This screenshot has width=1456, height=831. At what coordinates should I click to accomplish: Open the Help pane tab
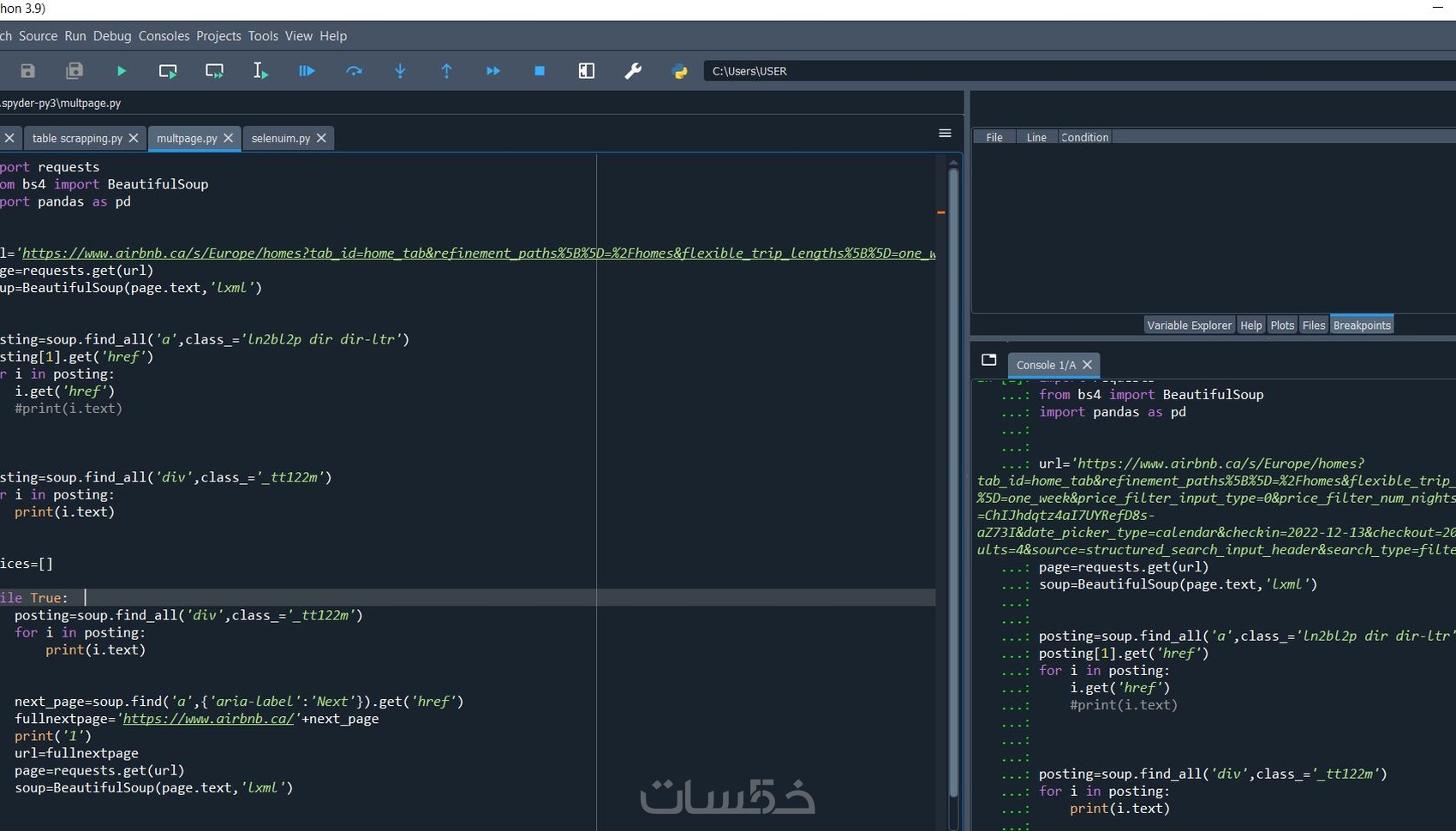1251,326
